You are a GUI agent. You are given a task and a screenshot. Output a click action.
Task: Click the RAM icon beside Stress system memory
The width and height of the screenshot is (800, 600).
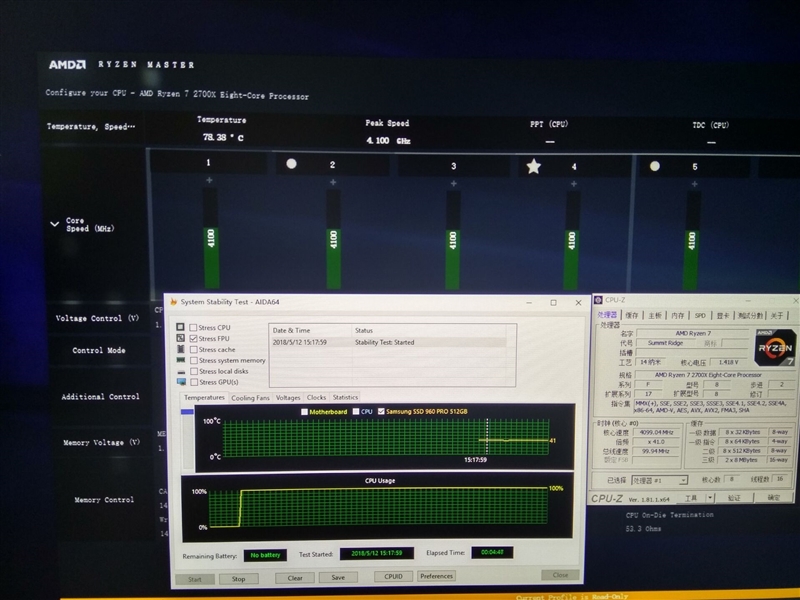pyautogui.click(x=181, y=360)
